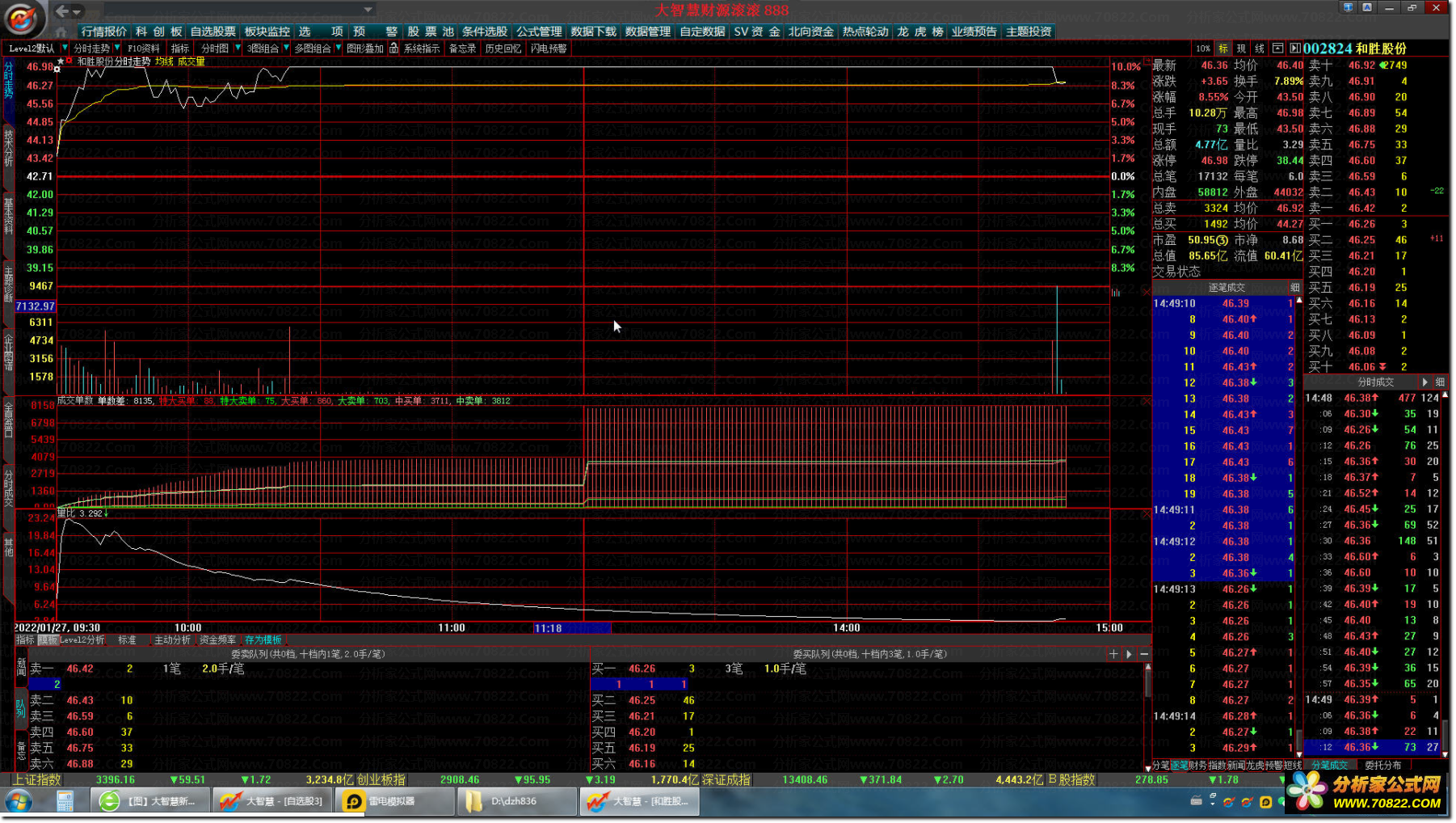The height and width of the screenshot is (823, 1456).
Task: Go back with the navigation arrow
Action: click(61, 11)
